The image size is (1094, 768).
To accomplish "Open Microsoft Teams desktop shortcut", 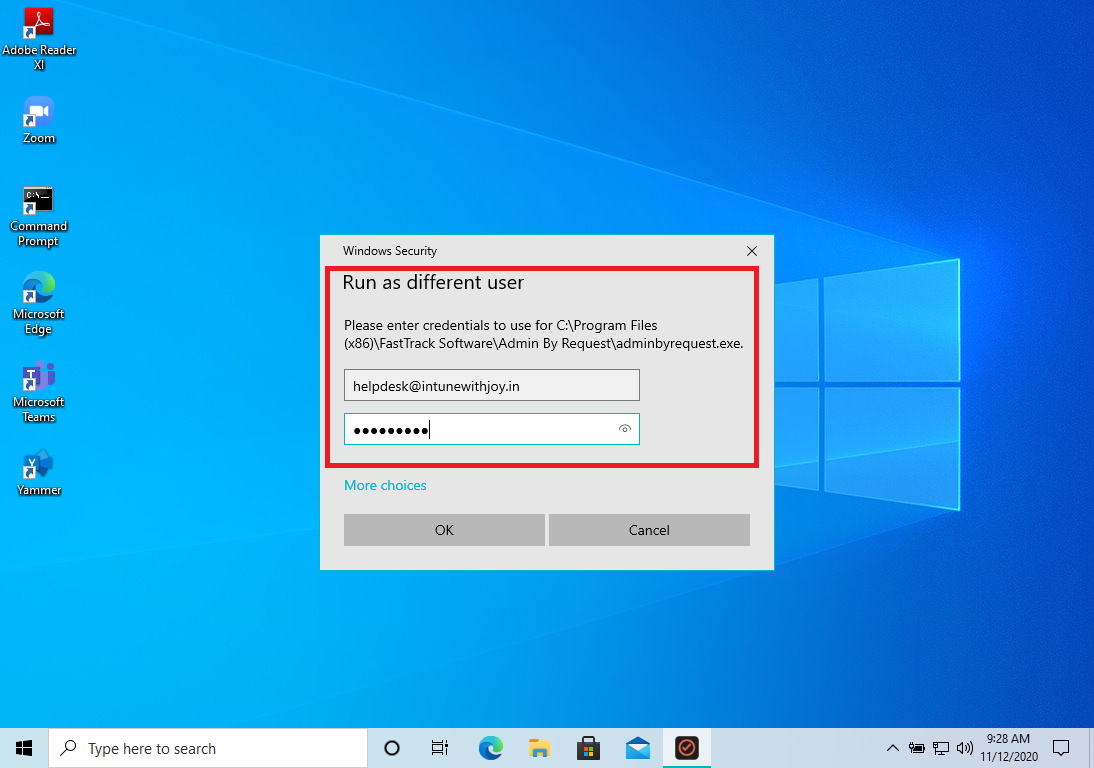I will click(38, 392).
